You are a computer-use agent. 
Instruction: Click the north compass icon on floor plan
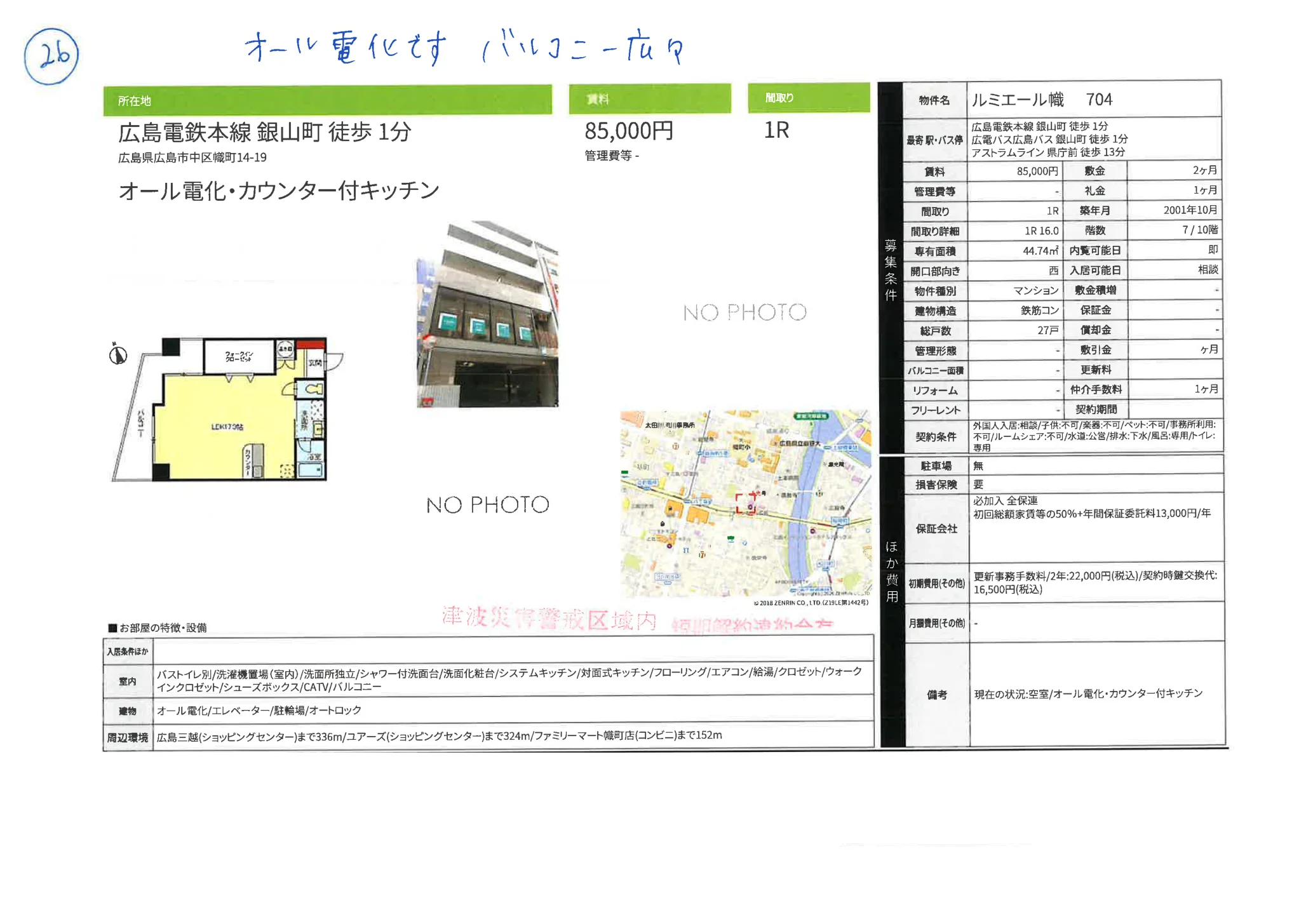tap(118, 354)
